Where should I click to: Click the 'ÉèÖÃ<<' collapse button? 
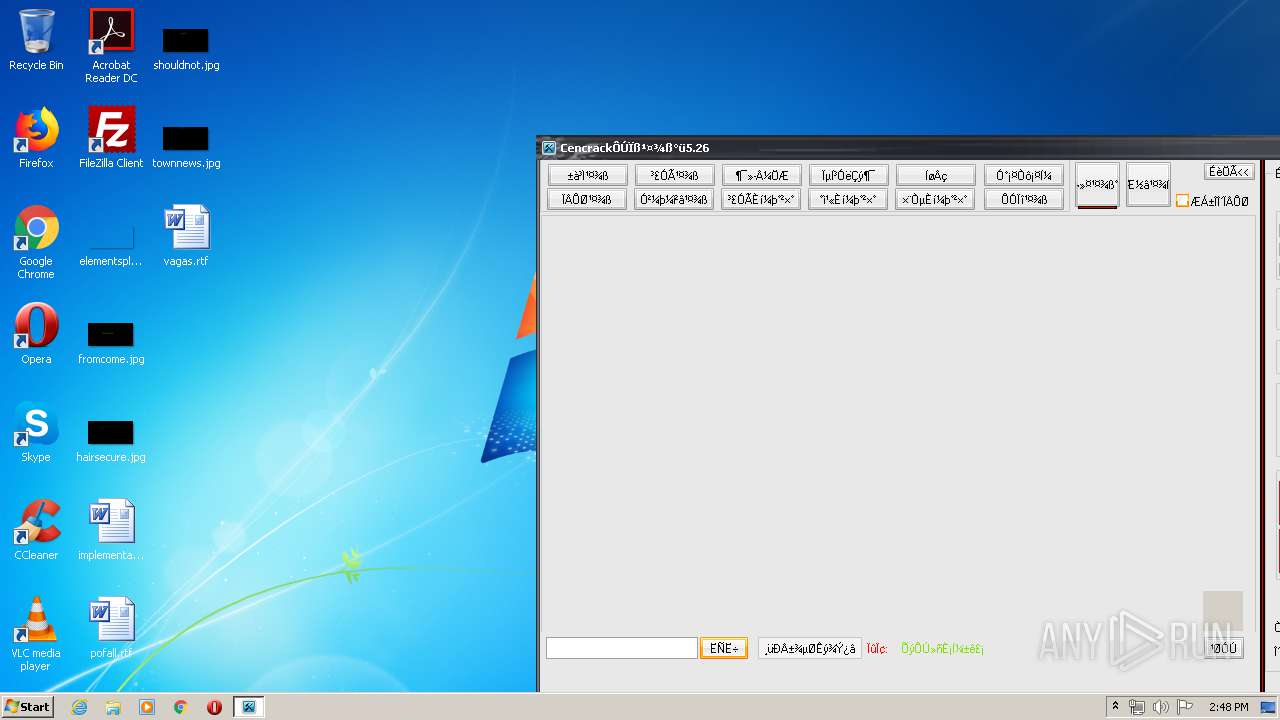click(1229, 172)
